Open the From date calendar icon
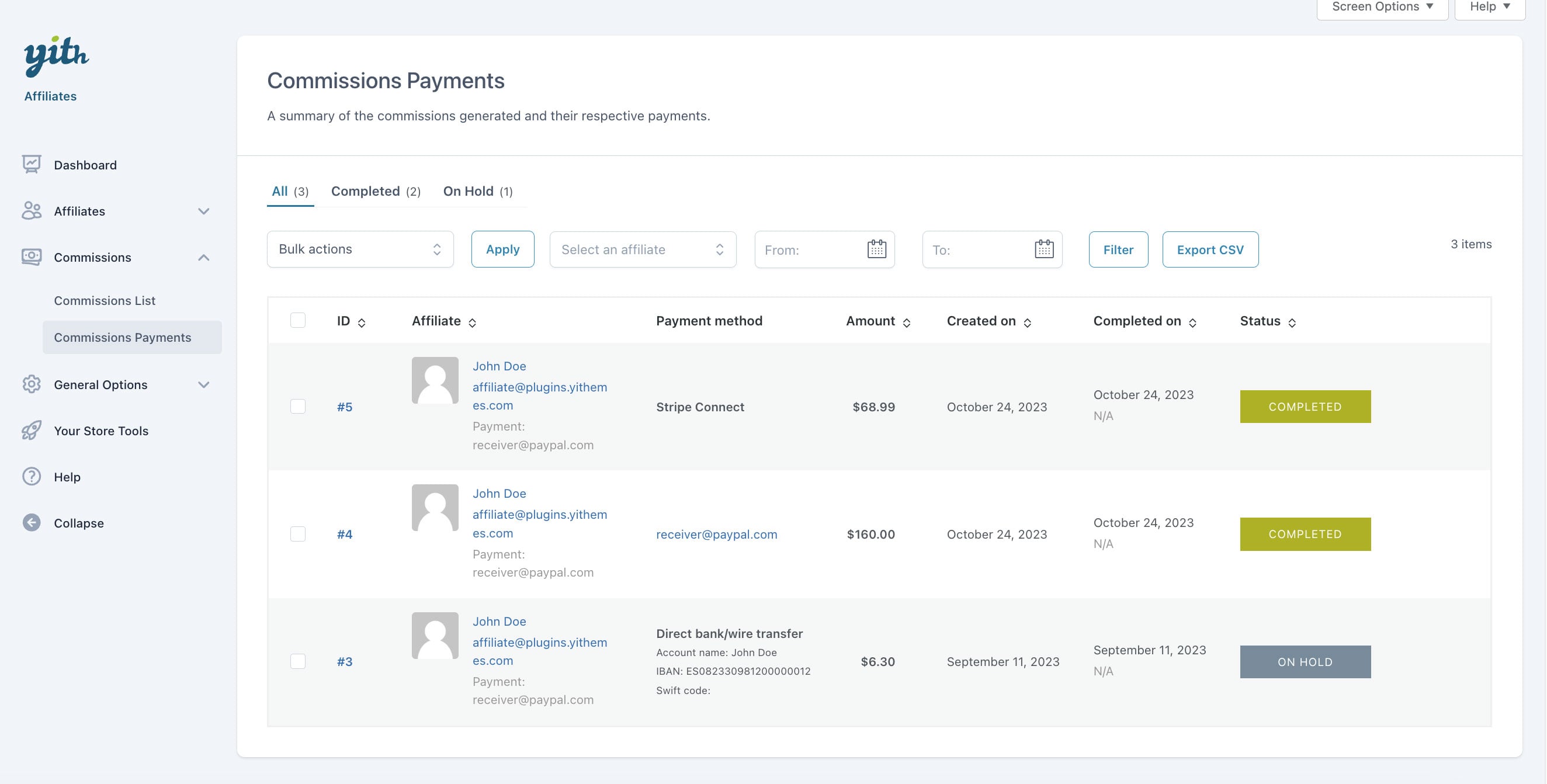This screenshot has height=784, width=1547. pyautogui.click(x=876, y=249)
